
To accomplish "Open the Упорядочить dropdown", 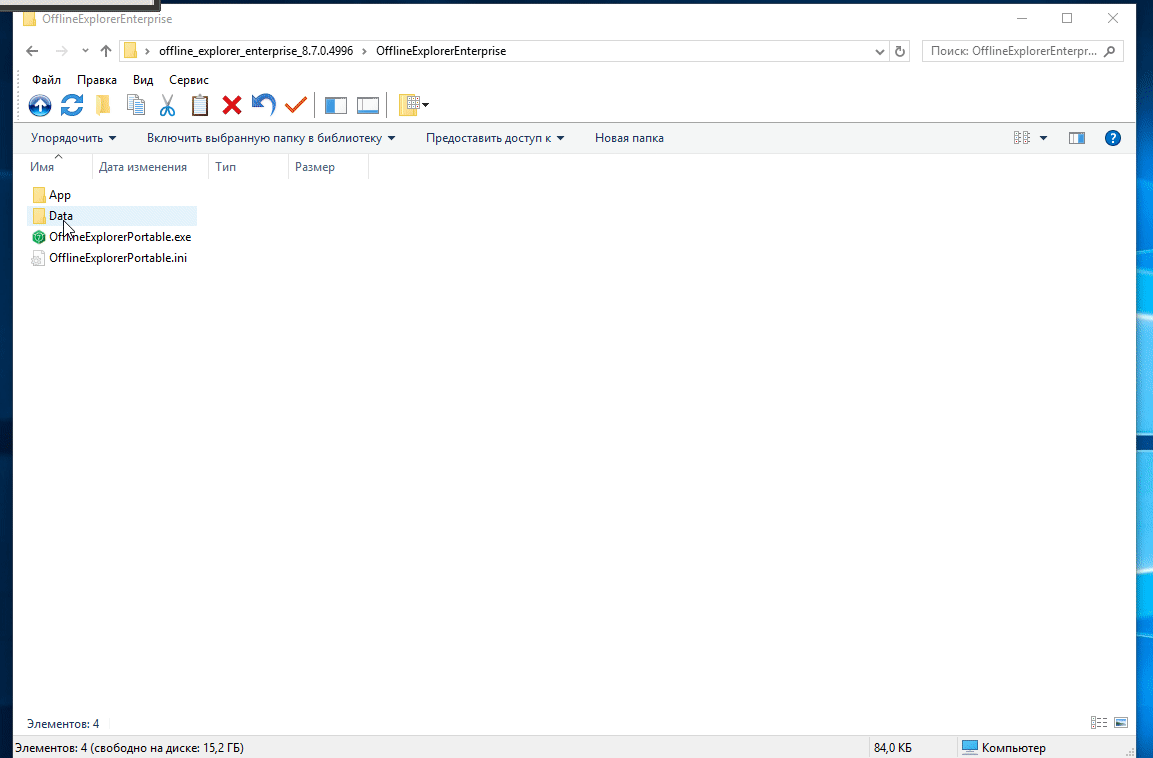I will (74, 138).
